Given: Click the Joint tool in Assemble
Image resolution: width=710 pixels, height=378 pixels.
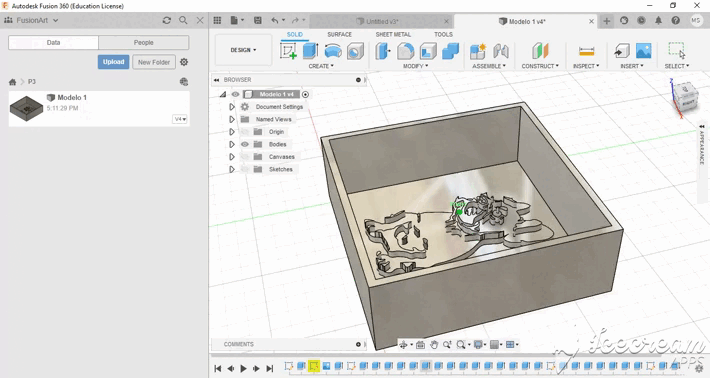Looking at the screenshot, I should 500,51.
